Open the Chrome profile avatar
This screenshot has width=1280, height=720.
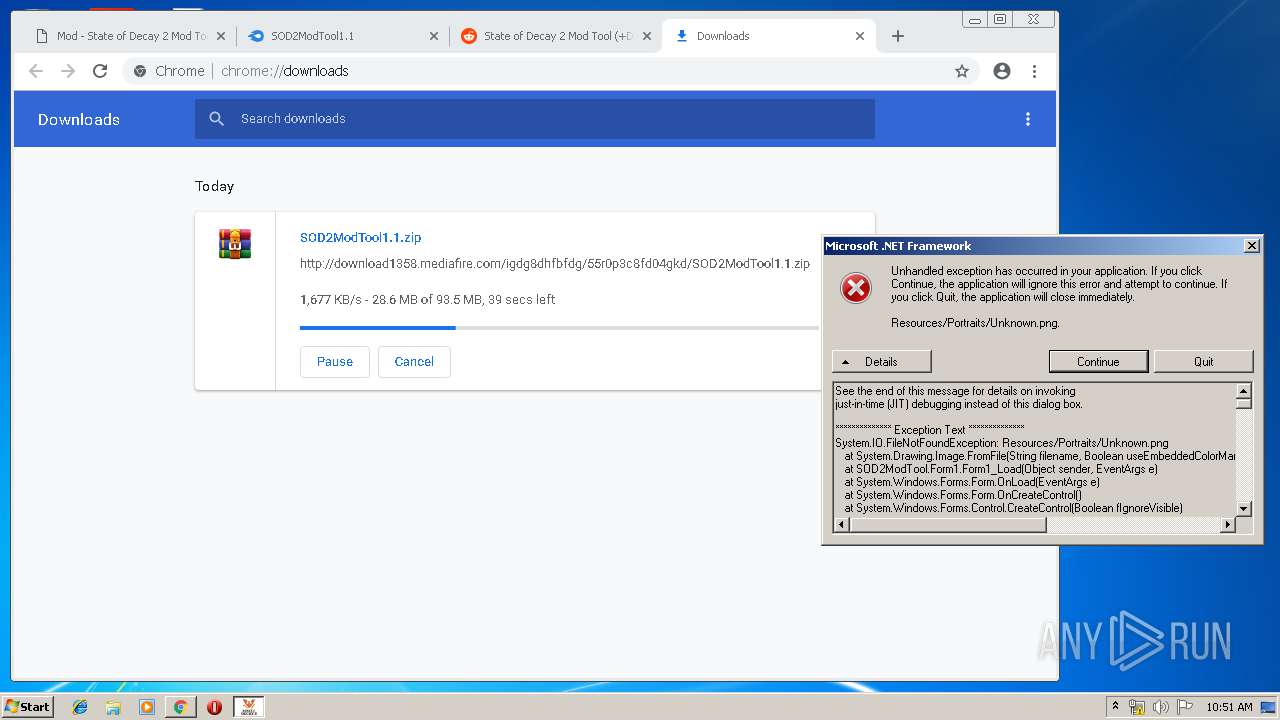pyautogui.click(x=1002, y=71)
